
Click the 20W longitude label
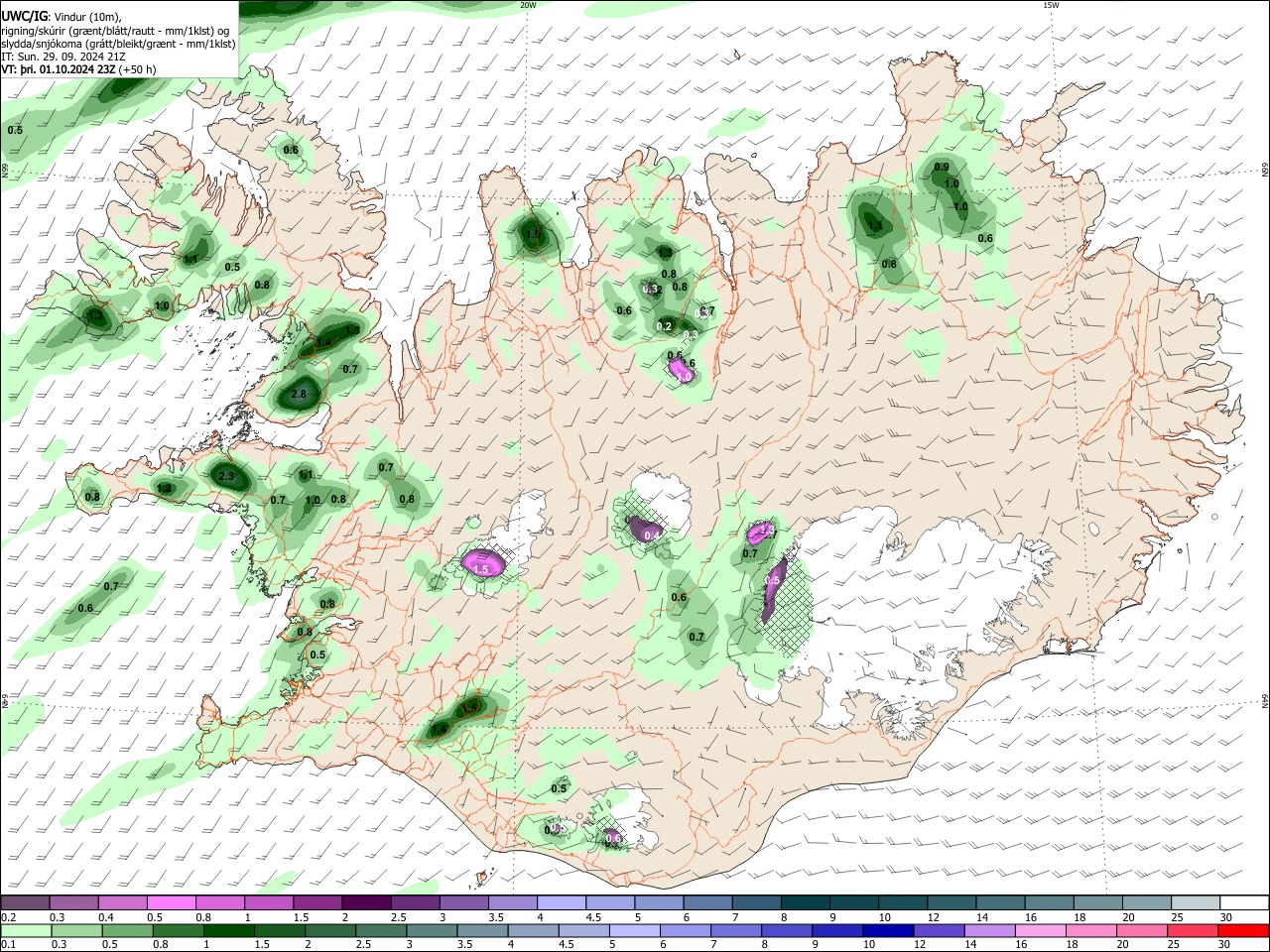tap(528, 5)
